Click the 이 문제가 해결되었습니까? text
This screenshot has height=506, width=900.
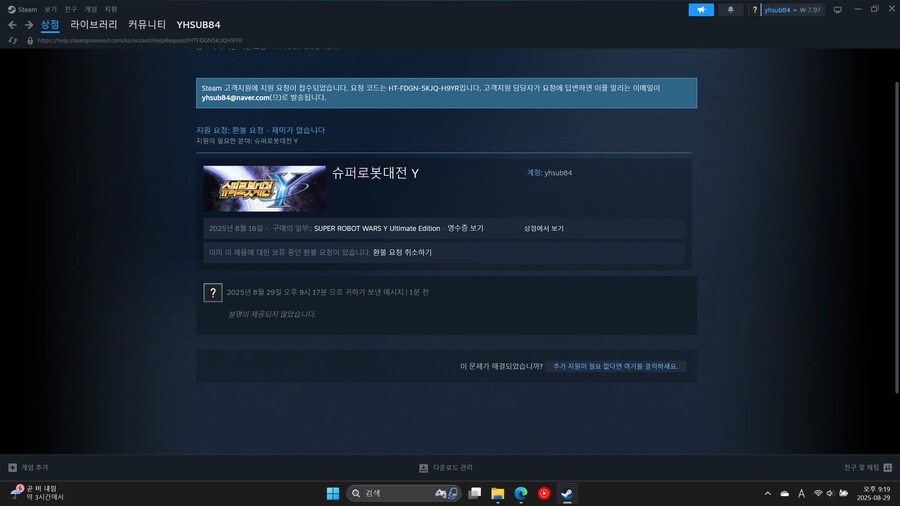pyautogui.click(x=501, y=366)
